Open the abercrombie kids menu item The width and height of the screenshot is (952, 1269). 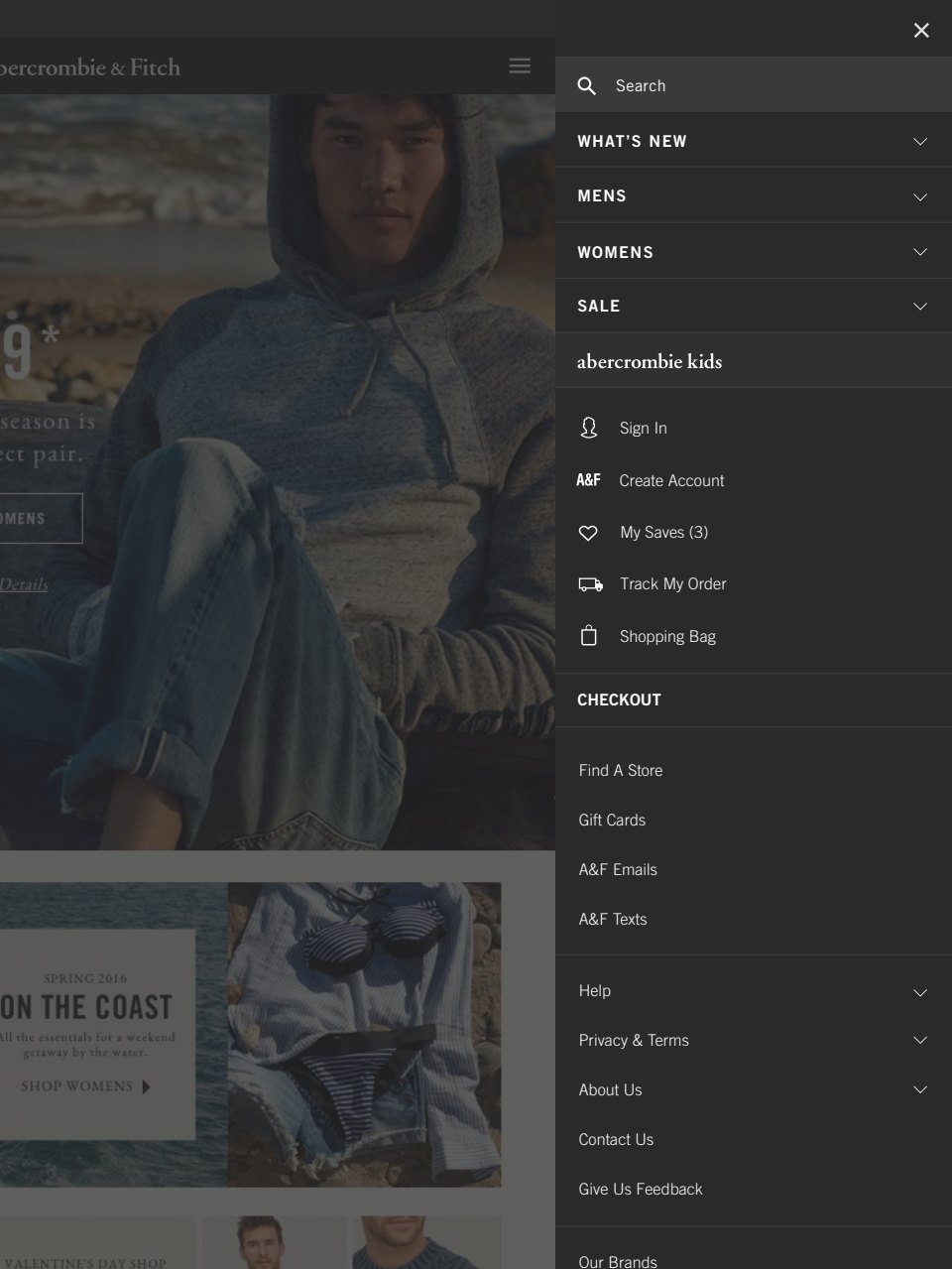pyautogui.click(x=650, y=361)
